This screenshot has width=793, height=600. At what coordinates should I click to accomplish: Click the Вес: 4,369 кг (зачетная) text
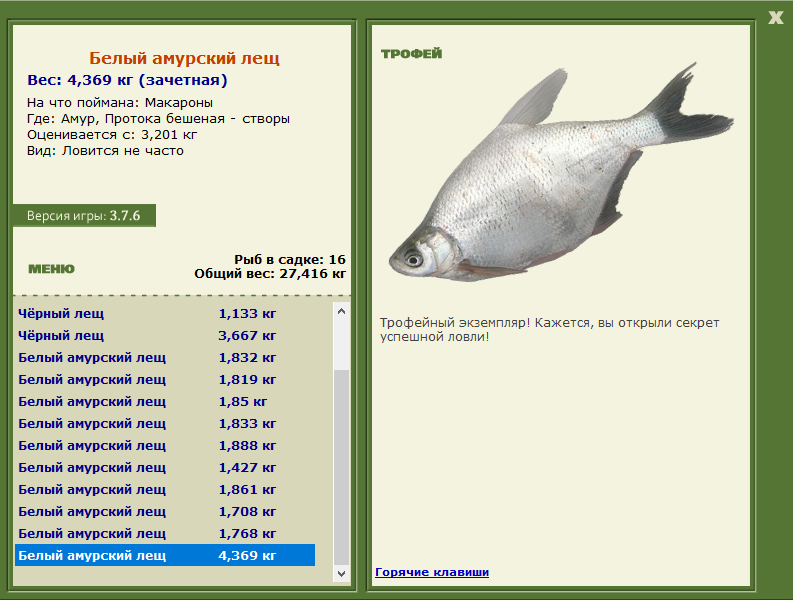click(x=127, y=80)
